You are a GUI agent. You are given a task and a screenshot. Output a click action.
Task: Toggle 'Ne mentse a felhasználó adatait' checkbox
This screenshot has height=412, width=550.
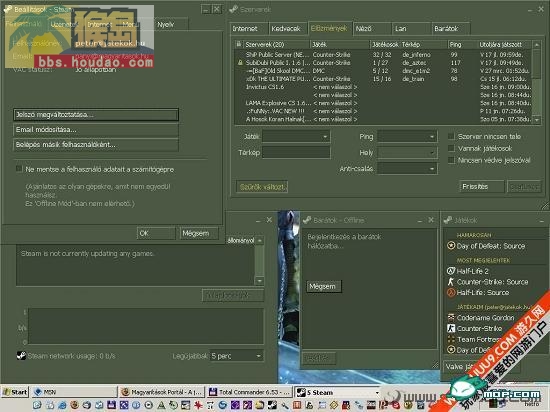click(x=19, y=169)
